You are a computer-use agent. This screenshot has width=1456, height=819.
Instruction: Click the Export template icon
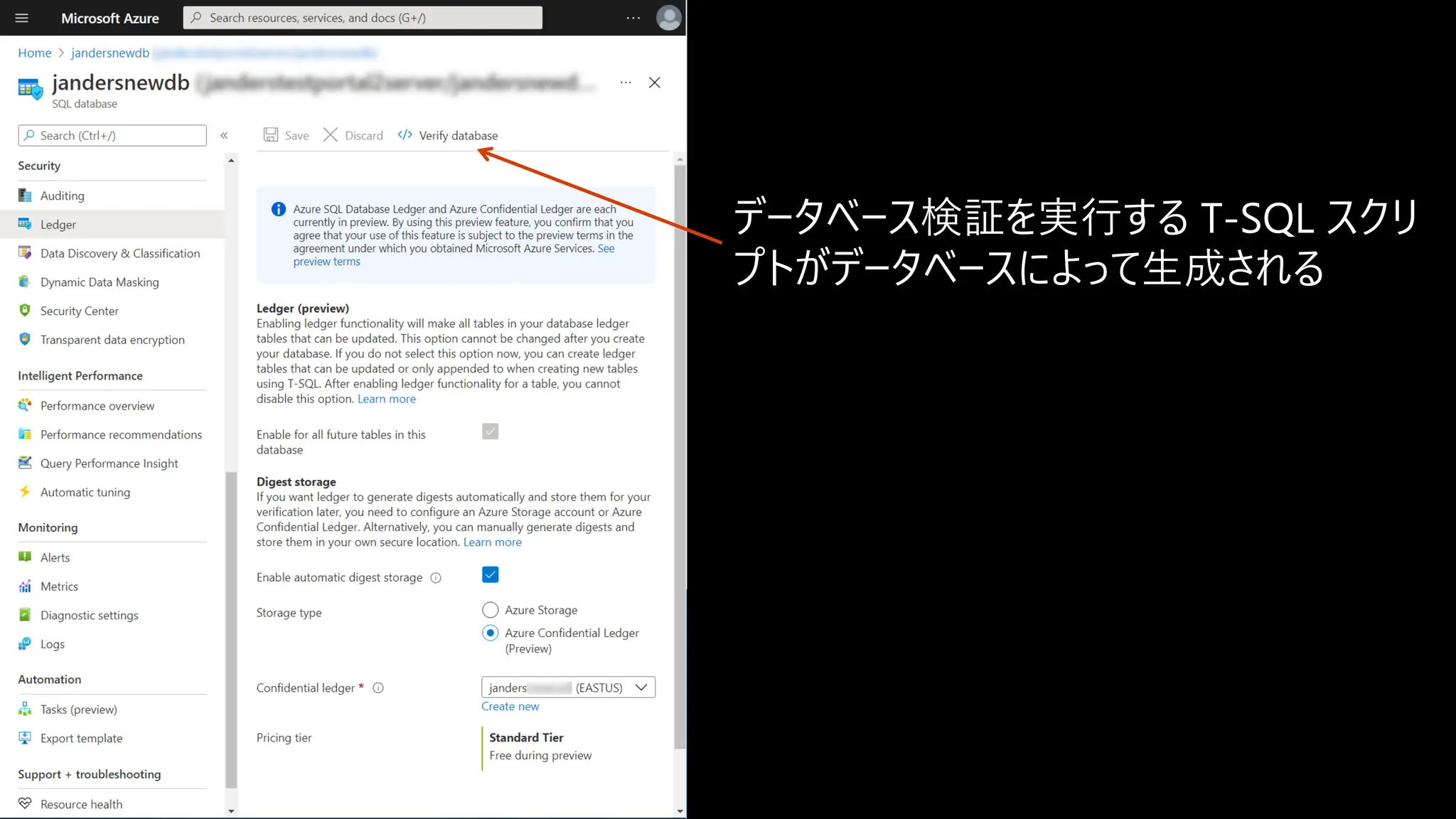pos(25,737)
